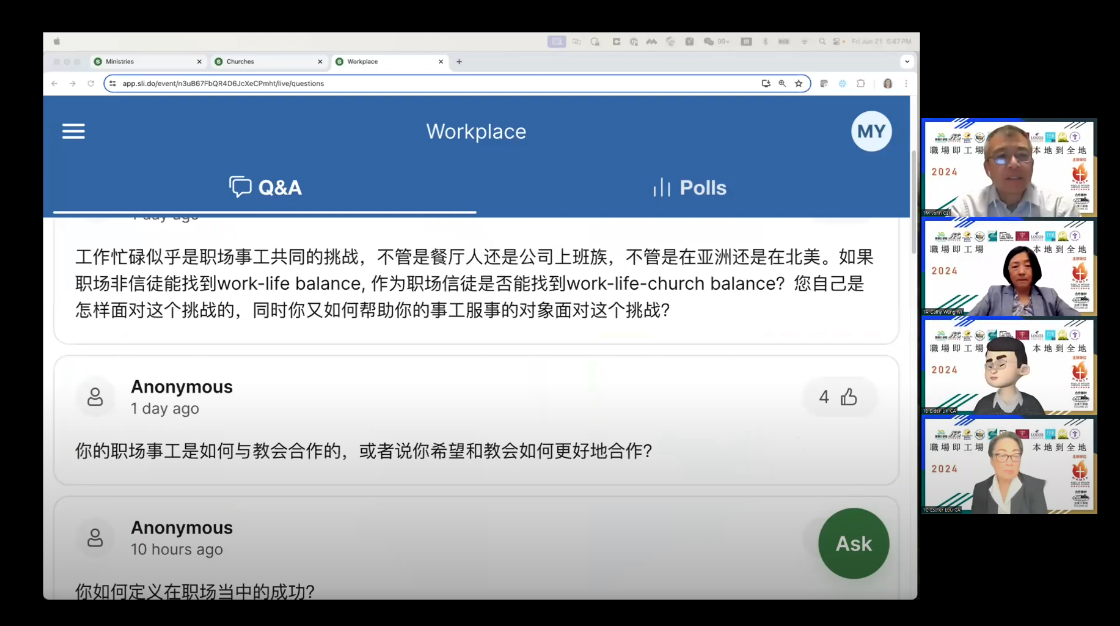The image size is (1120, 626).
Task: Click the work-life balance question text
Action: tap(474, 284)
